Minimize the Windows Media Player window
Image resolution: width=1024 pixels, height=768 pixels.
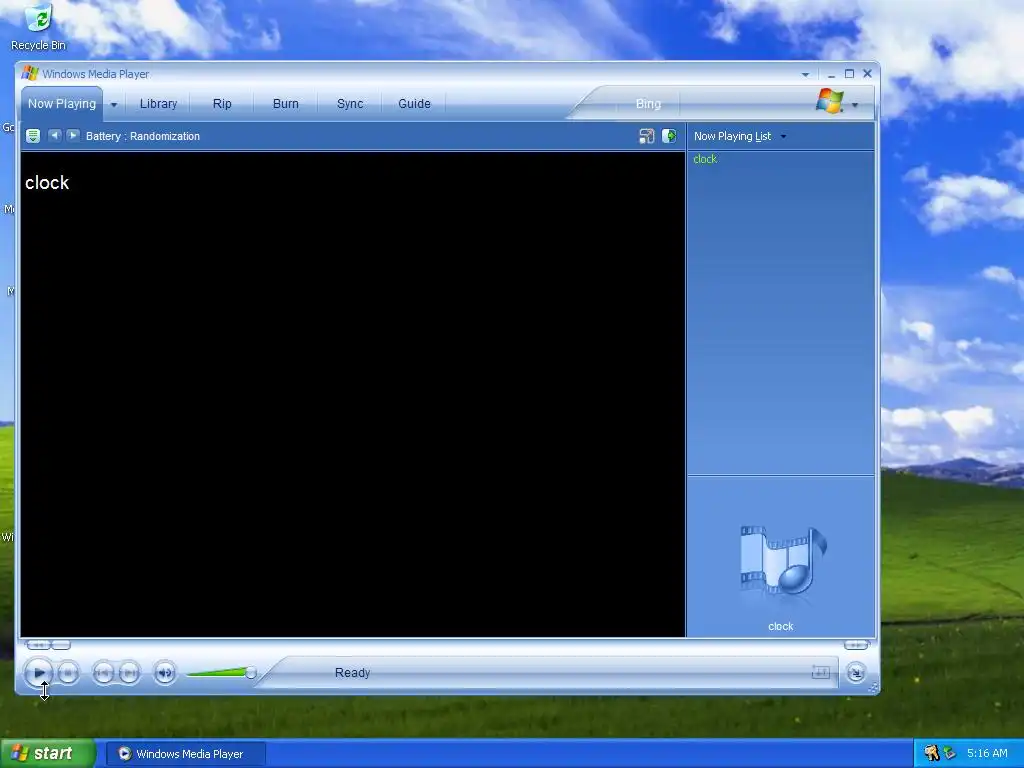click(831, 74)
